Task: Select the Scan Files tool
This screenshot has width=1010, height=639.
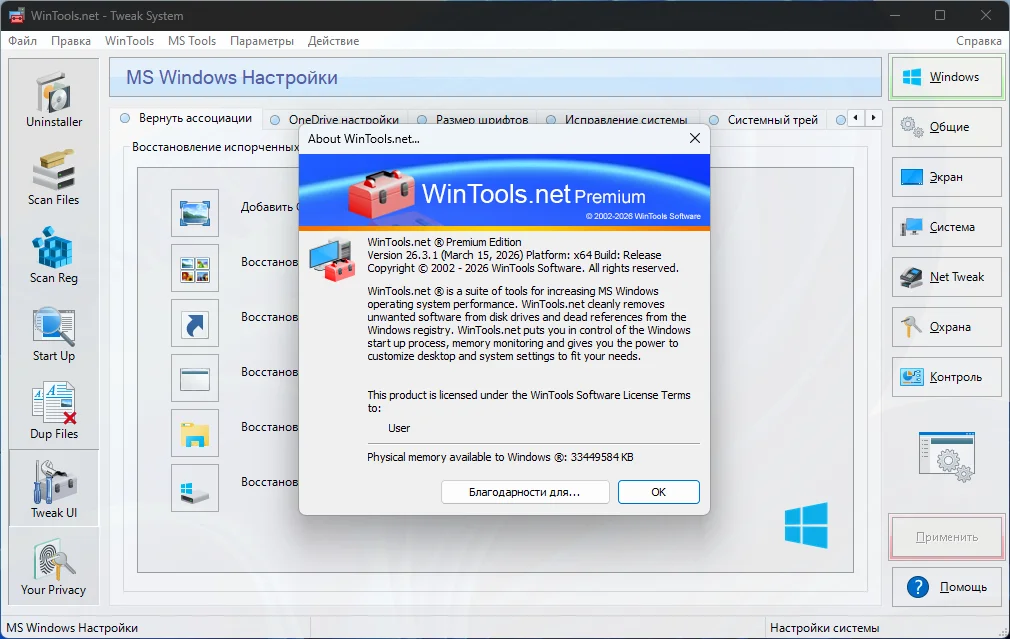Action: (x=54, y=177)
